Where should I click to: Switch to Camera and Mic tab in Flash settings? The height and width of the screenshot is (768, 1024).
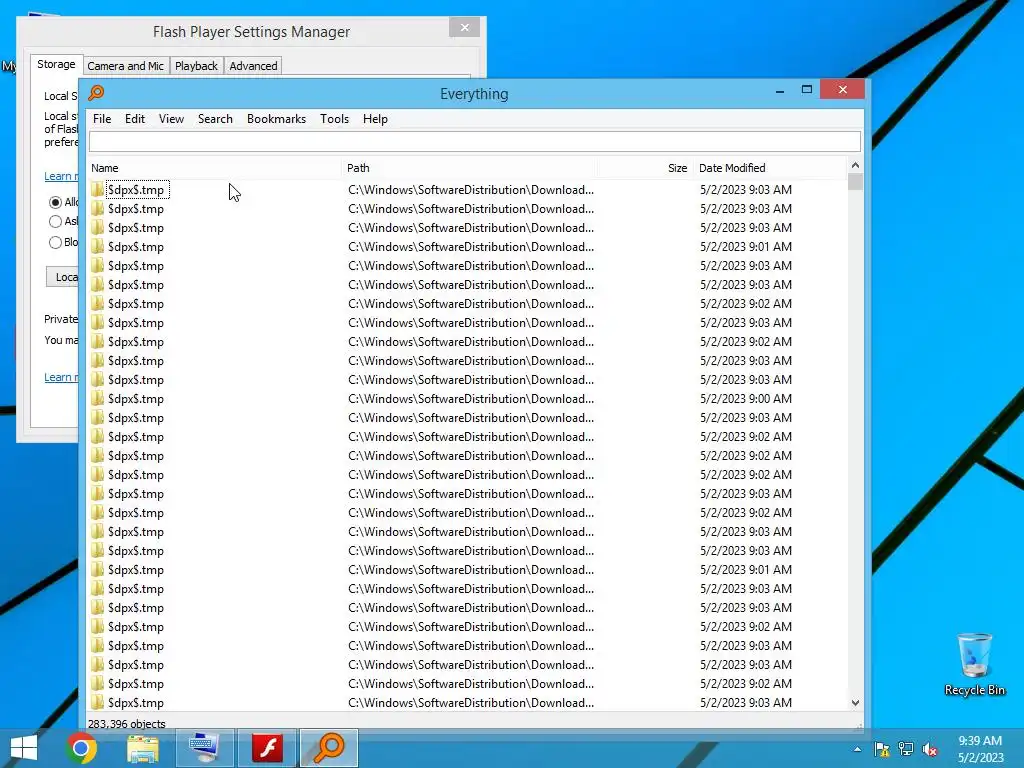tap(125, 66)
